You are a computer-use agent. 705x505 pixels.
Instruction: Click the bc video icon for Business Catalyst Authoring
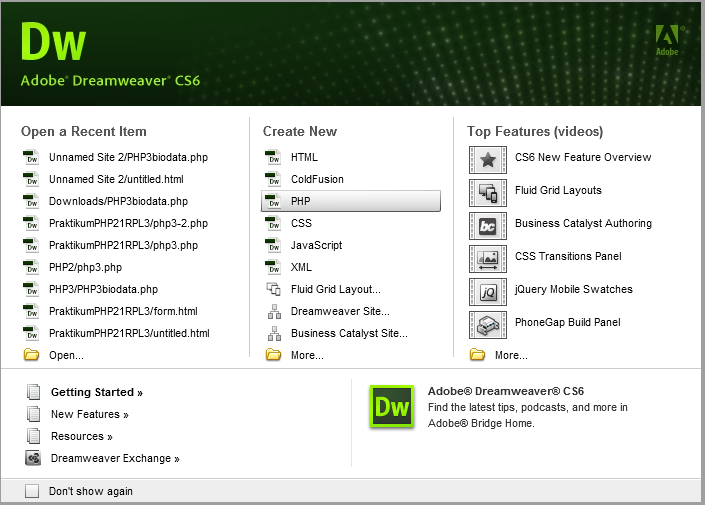[x=488, y=226]
